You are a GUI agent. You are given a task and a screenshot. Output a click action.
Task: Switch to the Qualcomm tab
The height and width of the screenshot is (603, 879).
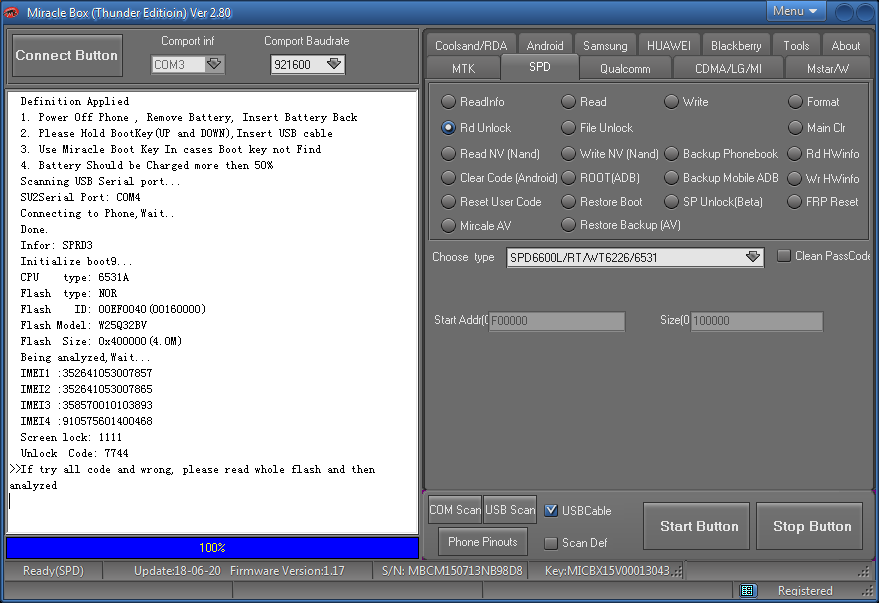(625, 68)
